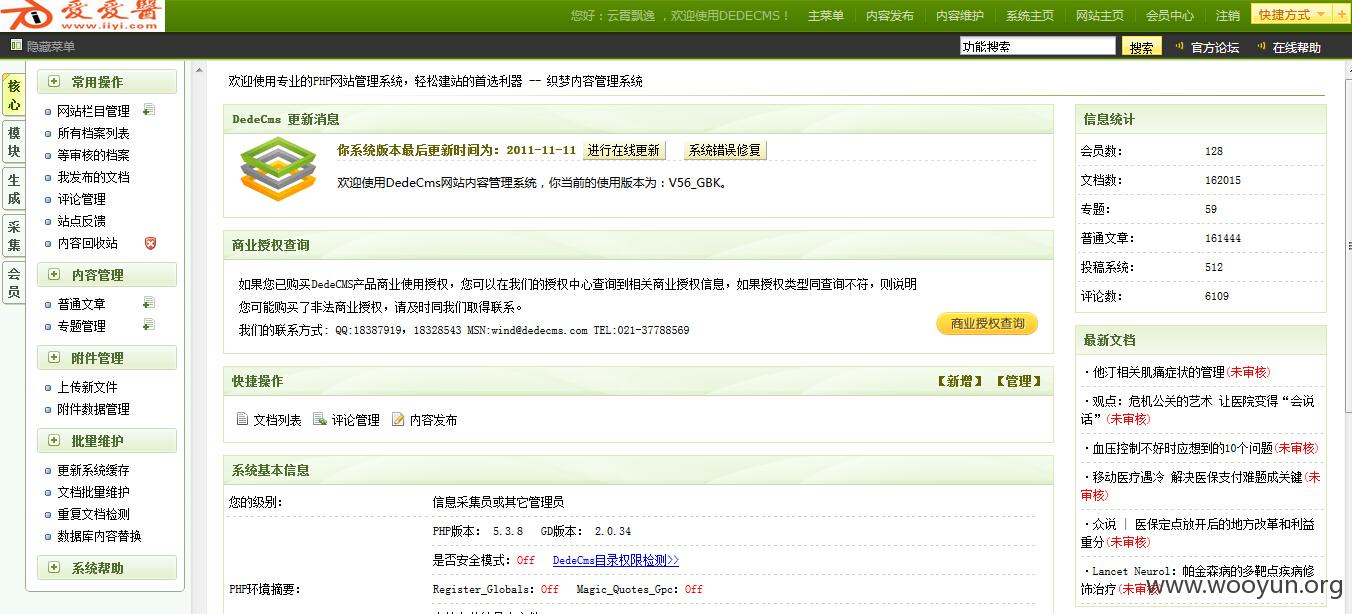
Task: Click the 搜索 button
Action: click(x=1142, y=47)
